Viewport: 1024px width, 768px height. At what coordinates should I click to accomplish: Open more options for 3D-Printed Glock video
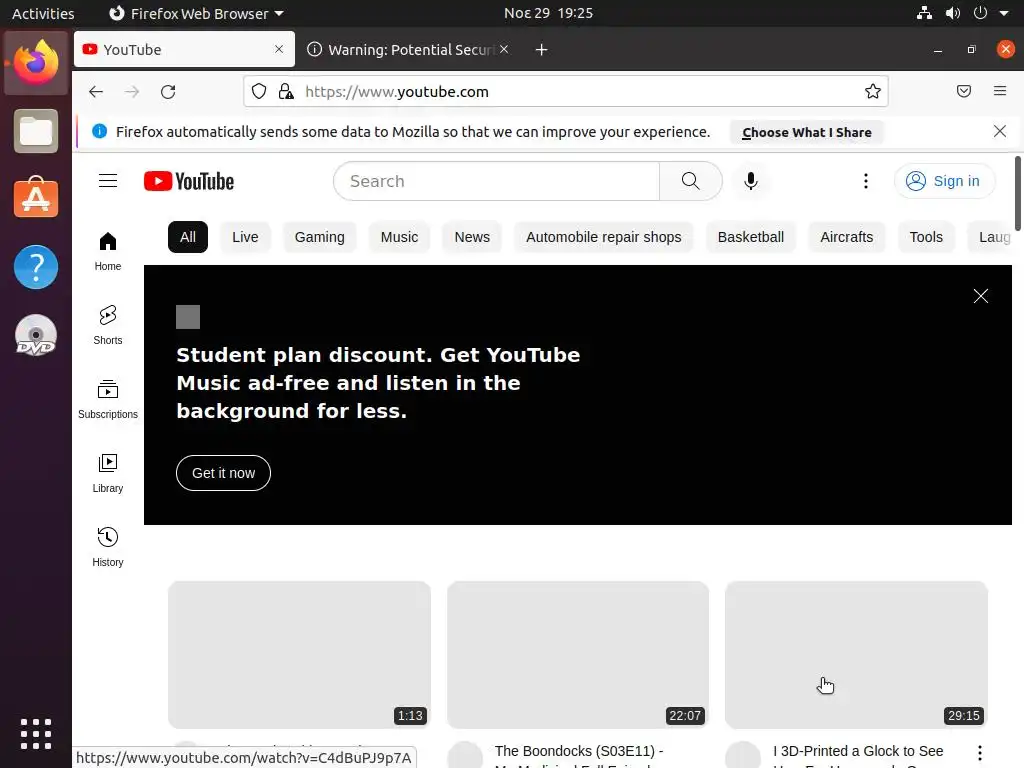(980, 752)
